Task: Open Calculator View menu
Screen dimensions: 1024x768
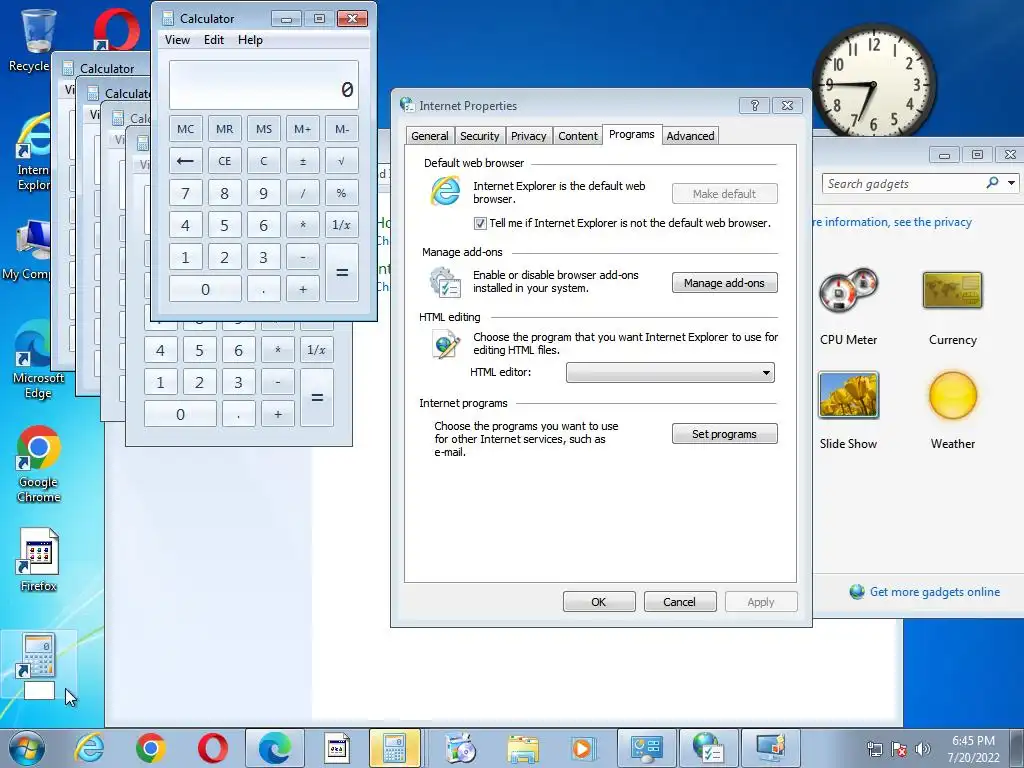Action: 177,40
